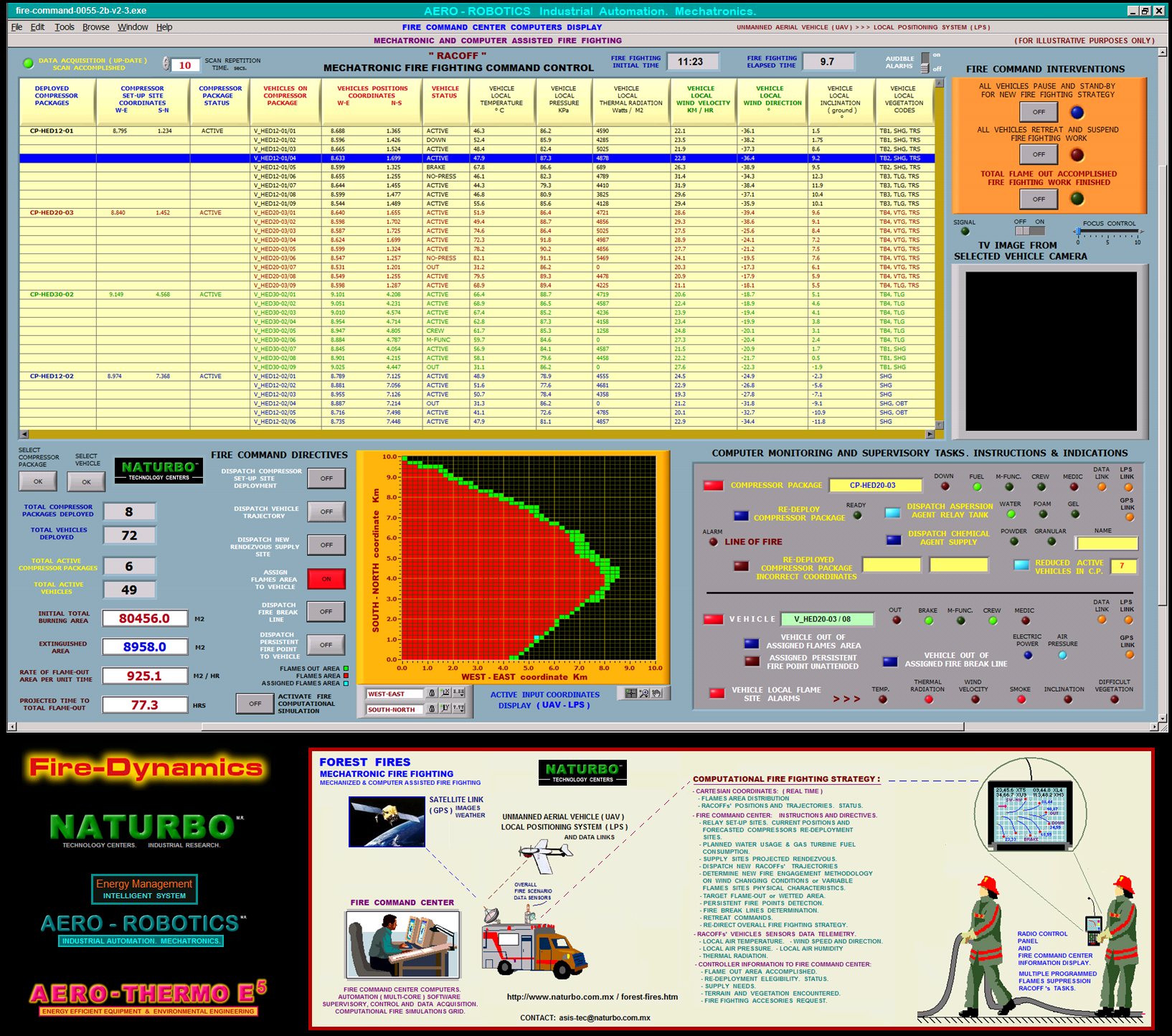Click the compressor Fuel status LED
Screen dimensions: 1172x1036
[977, 486]
